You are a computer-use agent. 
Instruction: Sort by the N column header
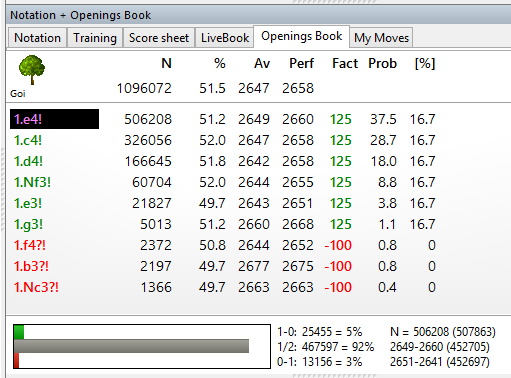[166, 63]
